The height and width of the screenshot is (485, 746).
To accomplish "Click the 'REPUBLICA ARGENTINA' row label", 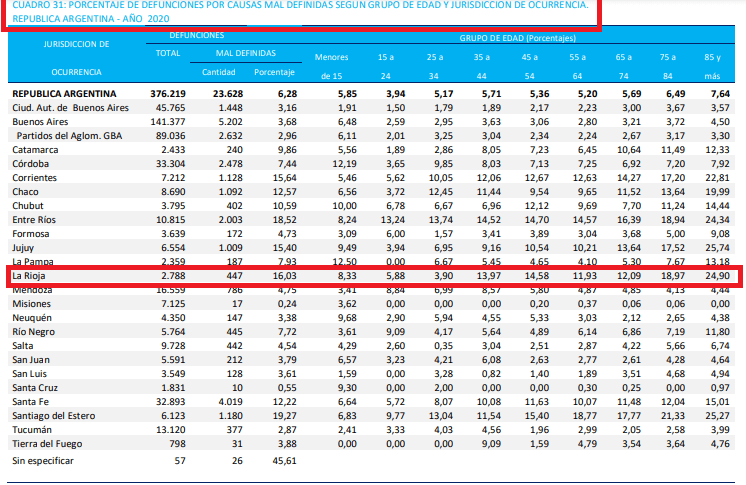I will tap(64, 94).
